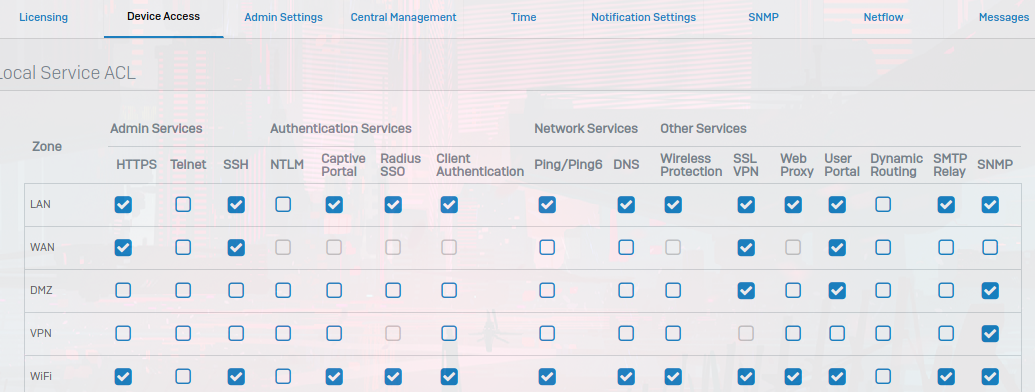
Task: Enable Ping/Ping6 for DMZ zone
Action: click(547, 290)
